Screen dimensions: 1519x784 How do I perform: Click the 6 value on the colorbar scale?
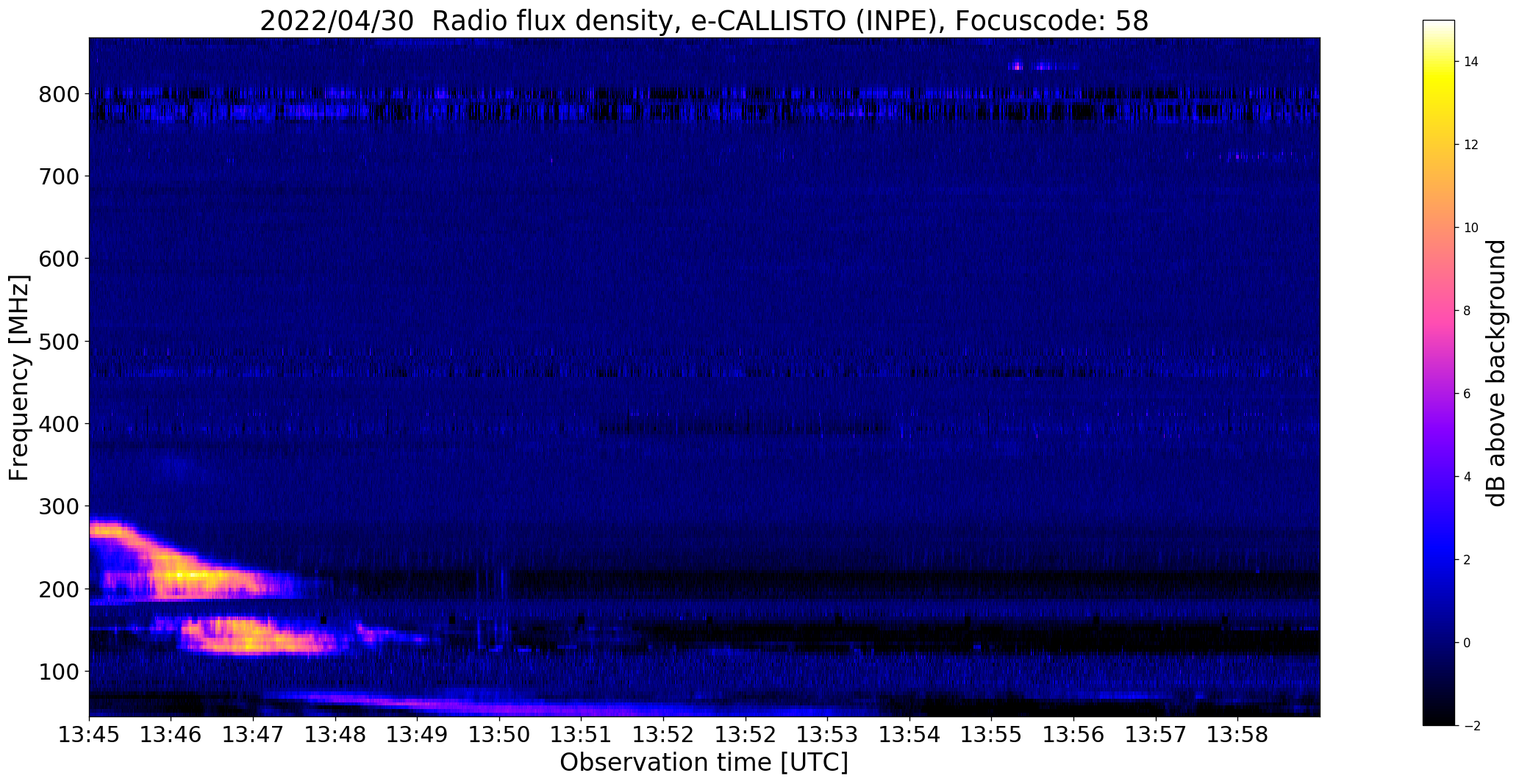coord(1468,394)
